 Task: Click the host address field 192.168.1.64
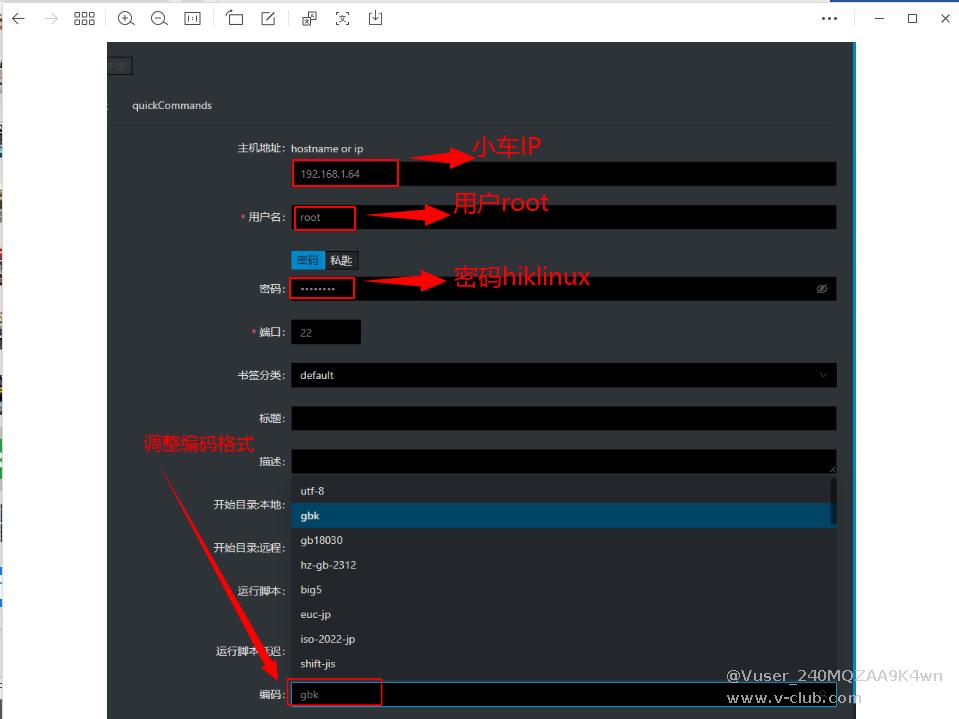click(x=563, y=174)
